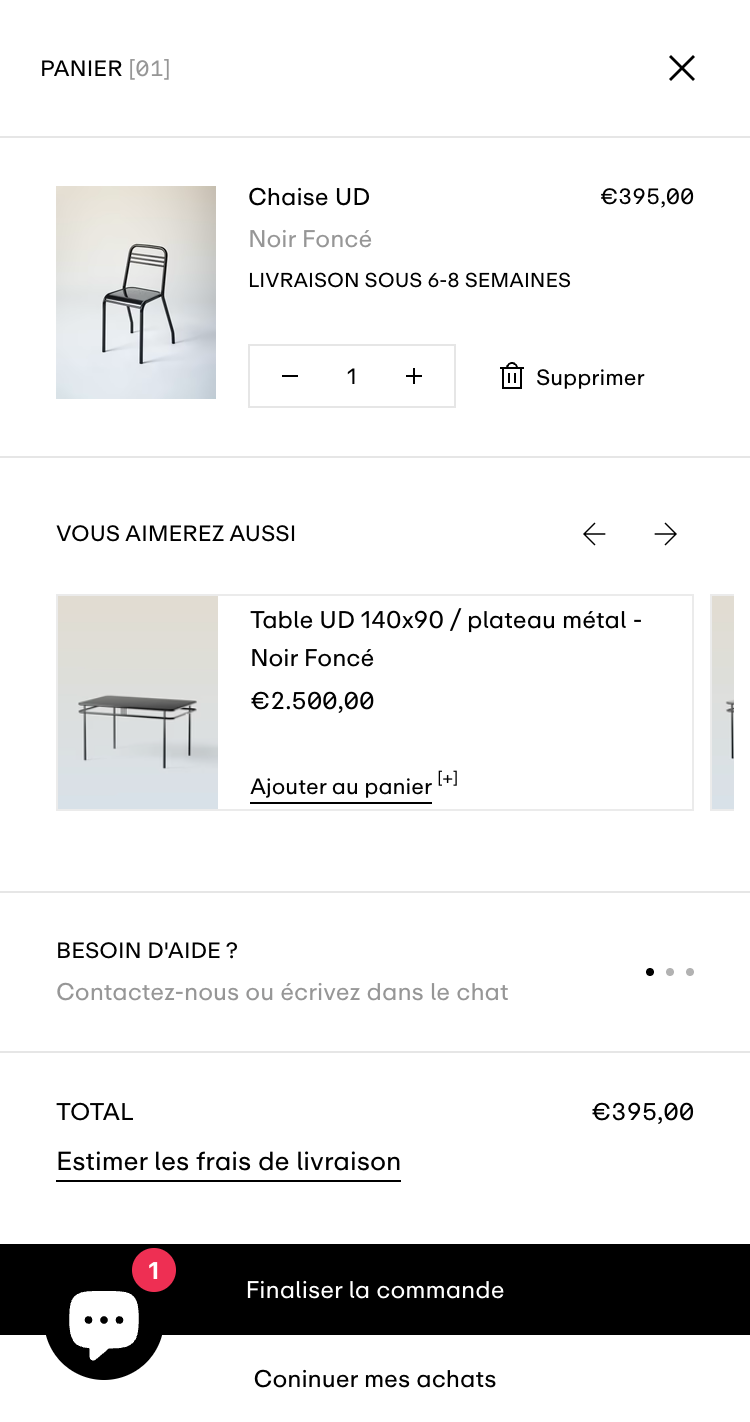Viewport: 750px width, 1422px height.
Task: Open the Chaise UD product thumbnail
Action: pyautogui.click(x=136, y=292)
